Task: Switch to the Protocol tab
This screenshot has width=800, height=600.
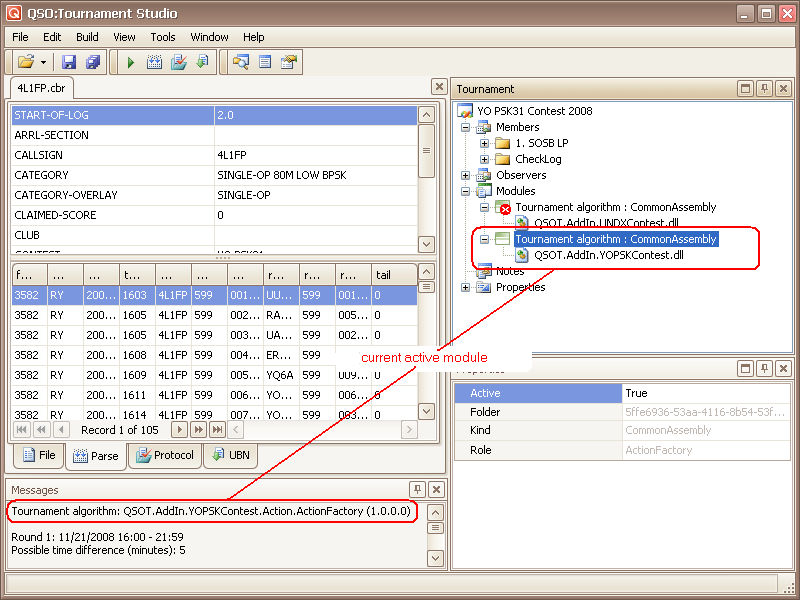Action: pos(165,456)
